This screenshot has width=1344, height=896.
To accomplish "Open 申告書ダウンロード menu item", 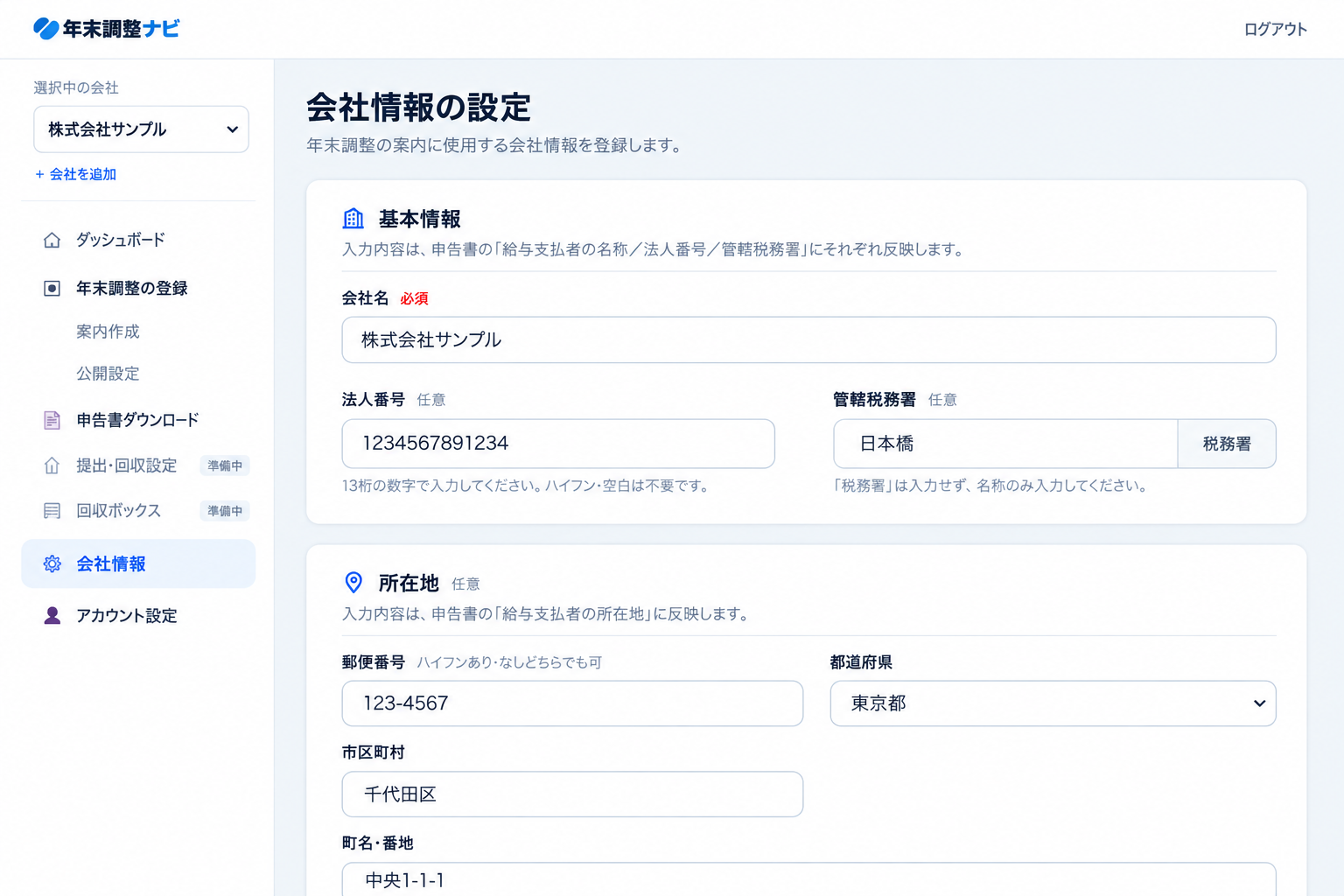I will [x=138, y=420].
